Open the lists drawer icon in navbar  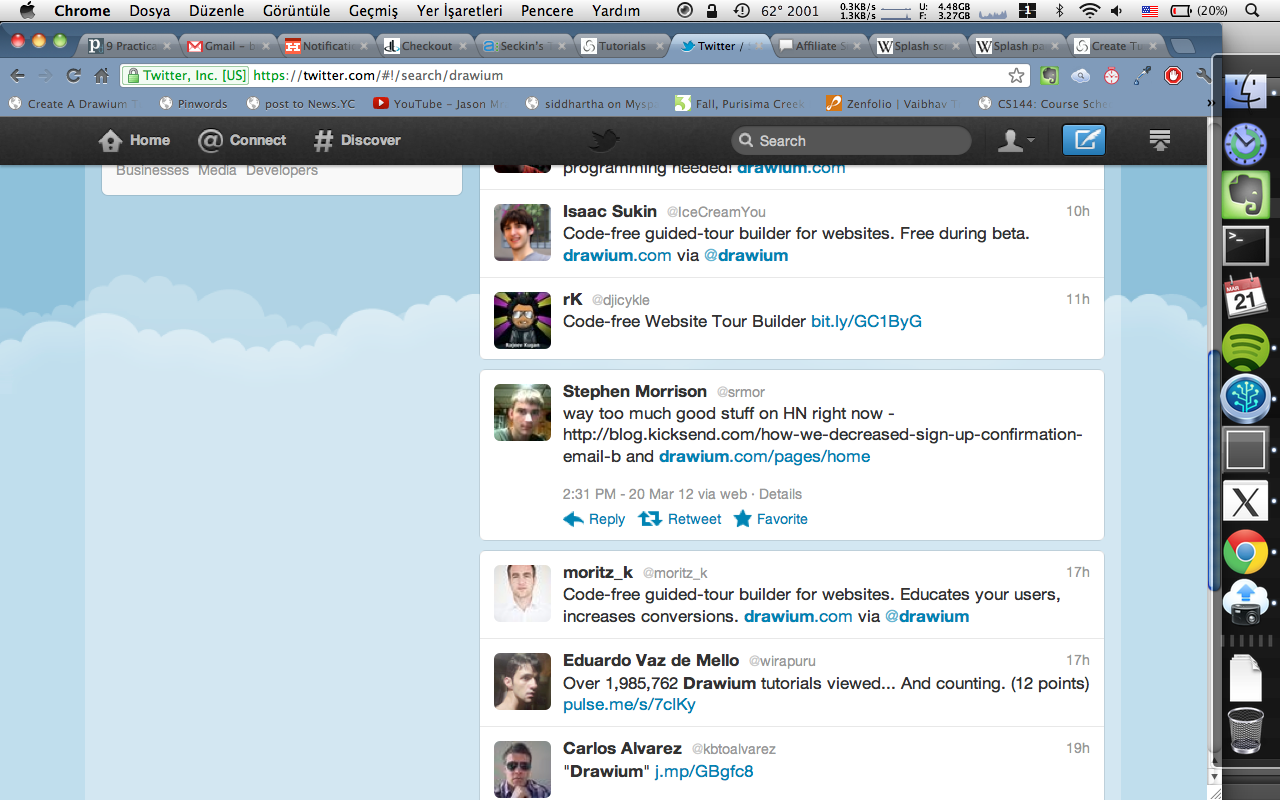tap(1160, 141)
